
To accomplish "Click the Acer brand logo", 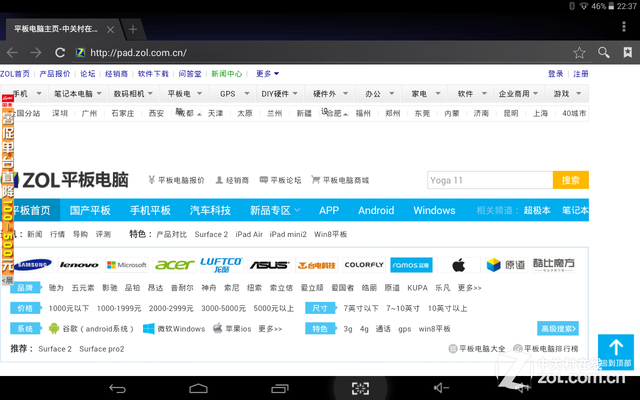I will [174, 265].
